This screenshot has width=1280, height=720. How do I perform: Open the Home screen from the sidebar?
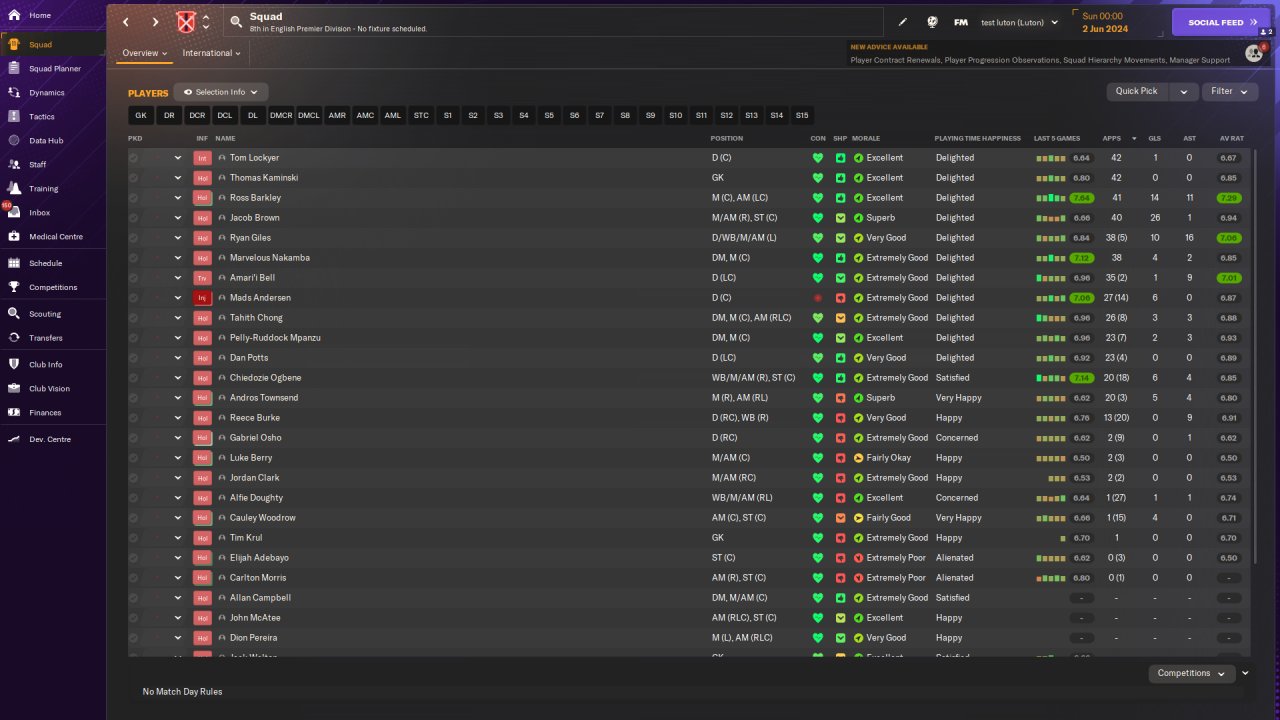52,15
